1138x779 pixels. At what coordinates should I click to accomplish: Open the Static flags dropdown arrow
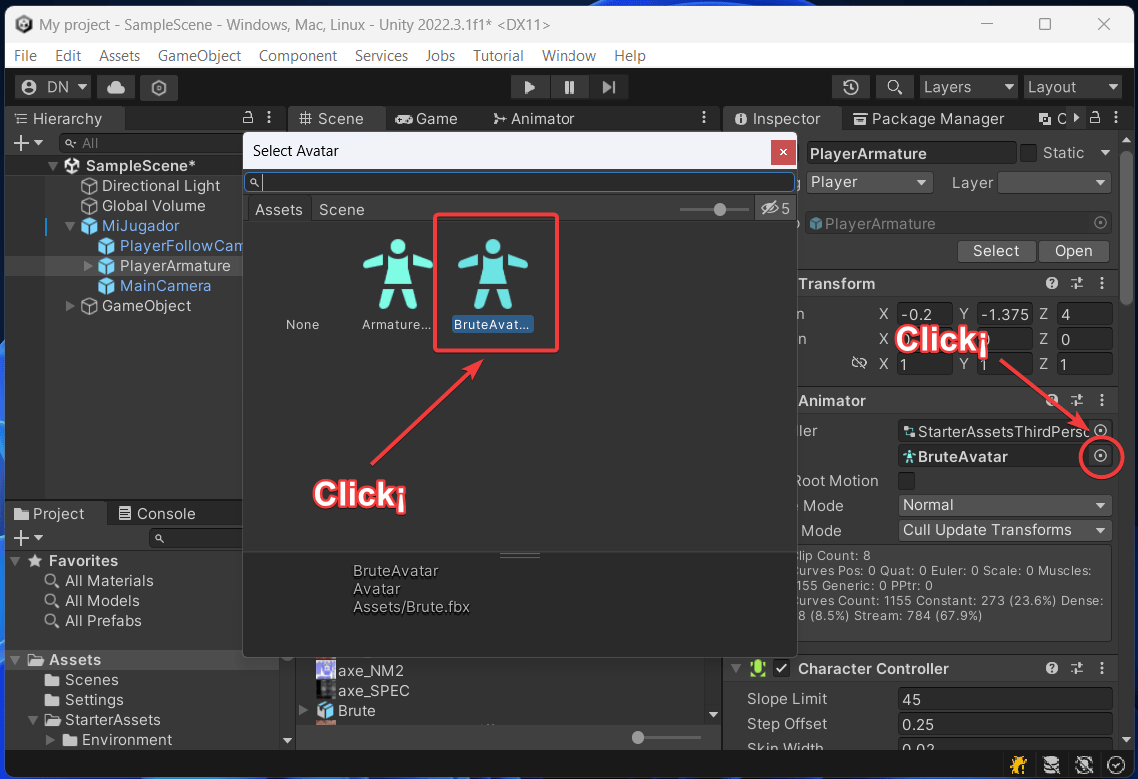(1105, 153)
